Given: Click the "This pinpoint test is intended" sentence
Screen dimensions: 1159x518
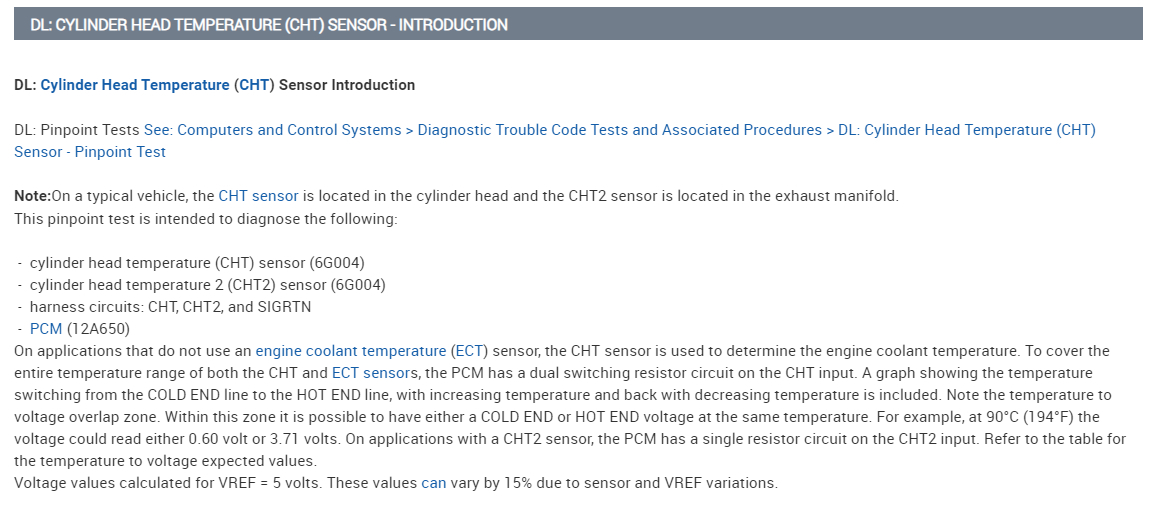Looking at the screenshot, I should (205, 218).
